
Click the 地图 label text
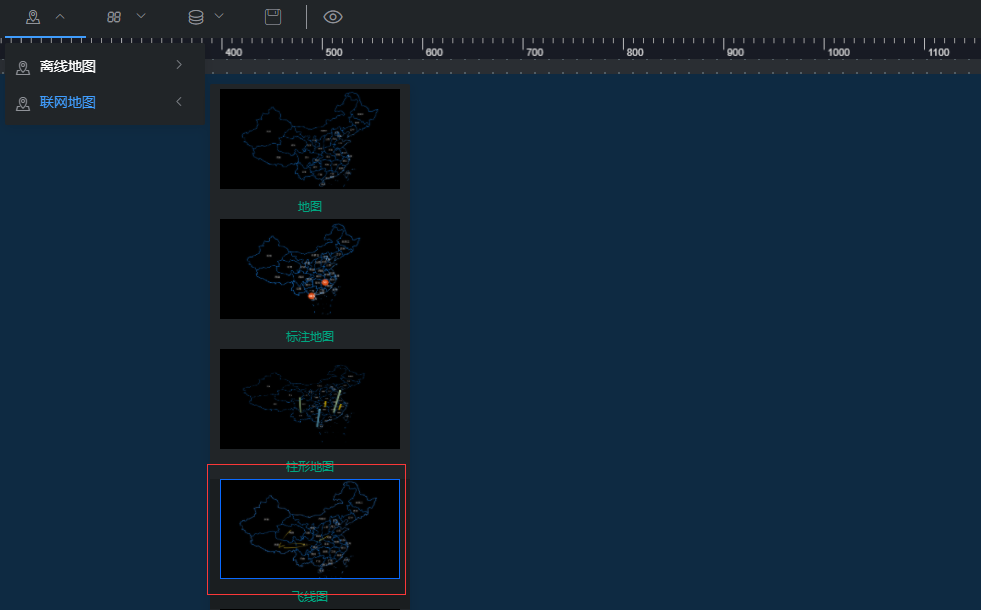pos(310,206)
